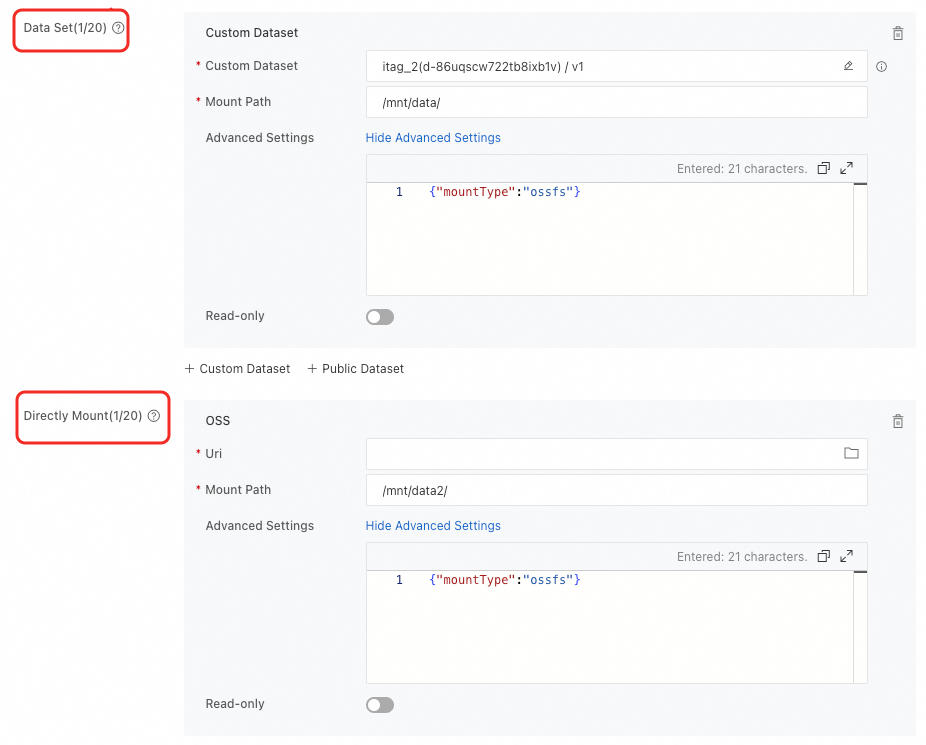Expand the Custom Dataset JSON editor to fullscreen
The image size is (926, 745).
pyautogui.click(x=846, y=168)
